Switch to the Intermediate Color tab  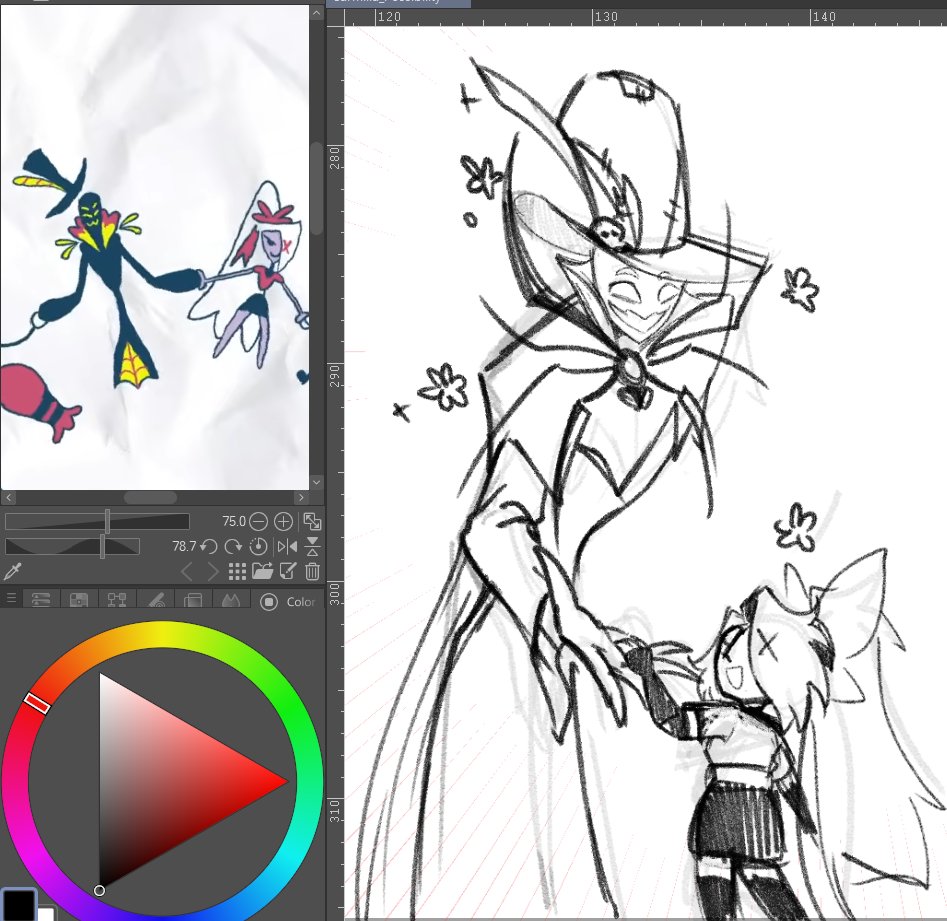pos(117,599)
